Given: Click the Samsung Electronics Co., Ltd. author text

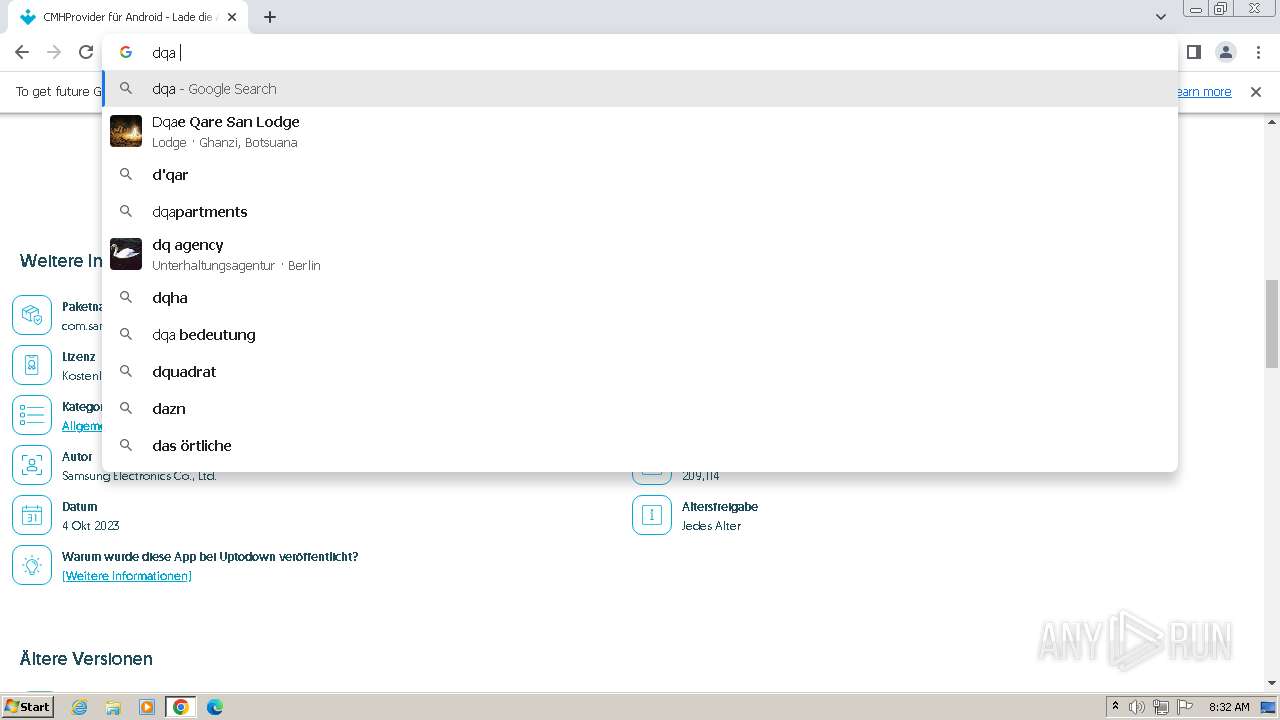Looking at the screenshot, I should 139,476.
